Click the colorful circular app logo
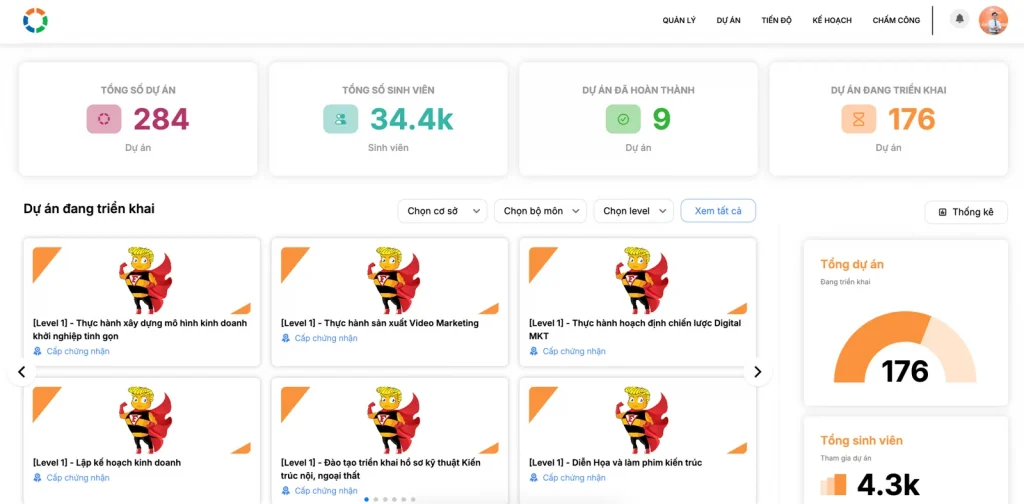Image resolution: width=1024 pixels, height=504 pixels. [x=35, y=20]
